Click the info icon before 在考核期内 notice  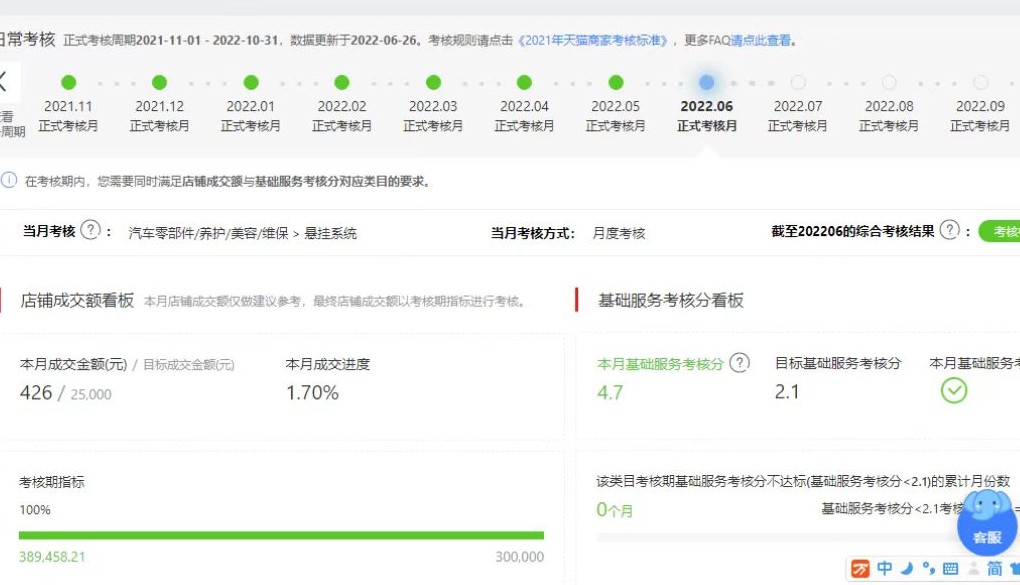pos(9,180)
